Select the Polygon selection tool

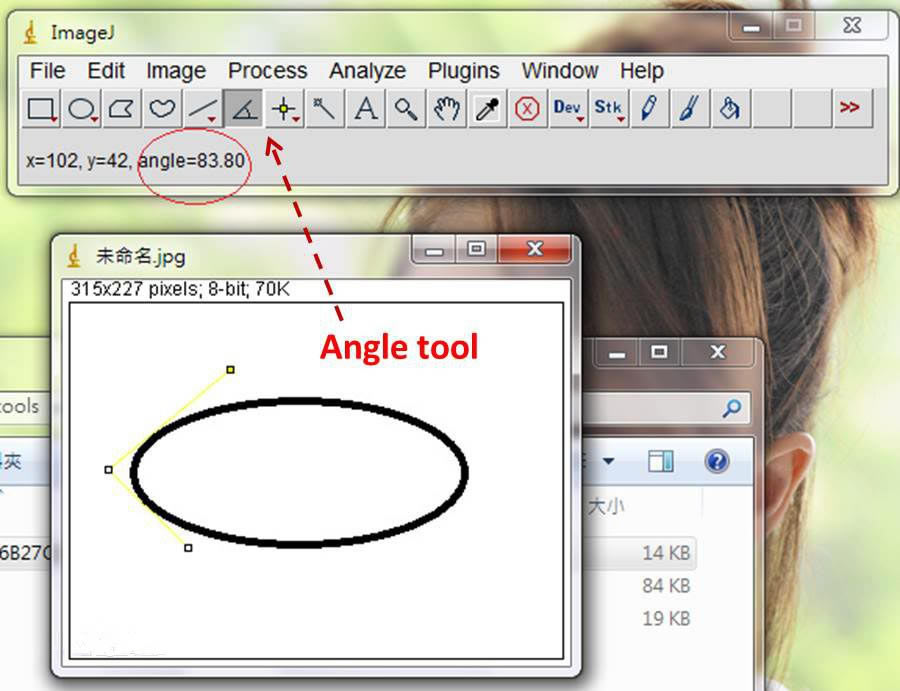pyautogui.click(x=122, y=108)
